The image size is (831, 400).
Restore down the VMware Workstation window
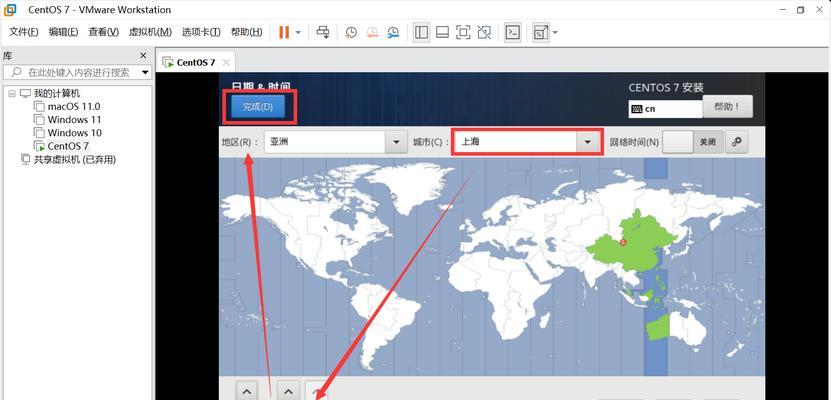click(x=801, y=10)
